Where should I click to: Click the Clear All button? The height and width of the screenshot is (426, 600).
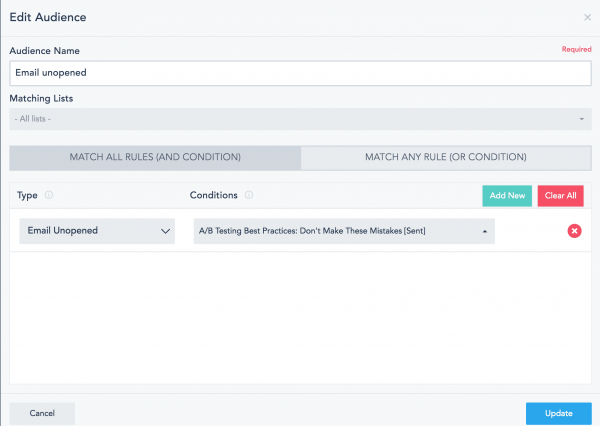point(561,196)
